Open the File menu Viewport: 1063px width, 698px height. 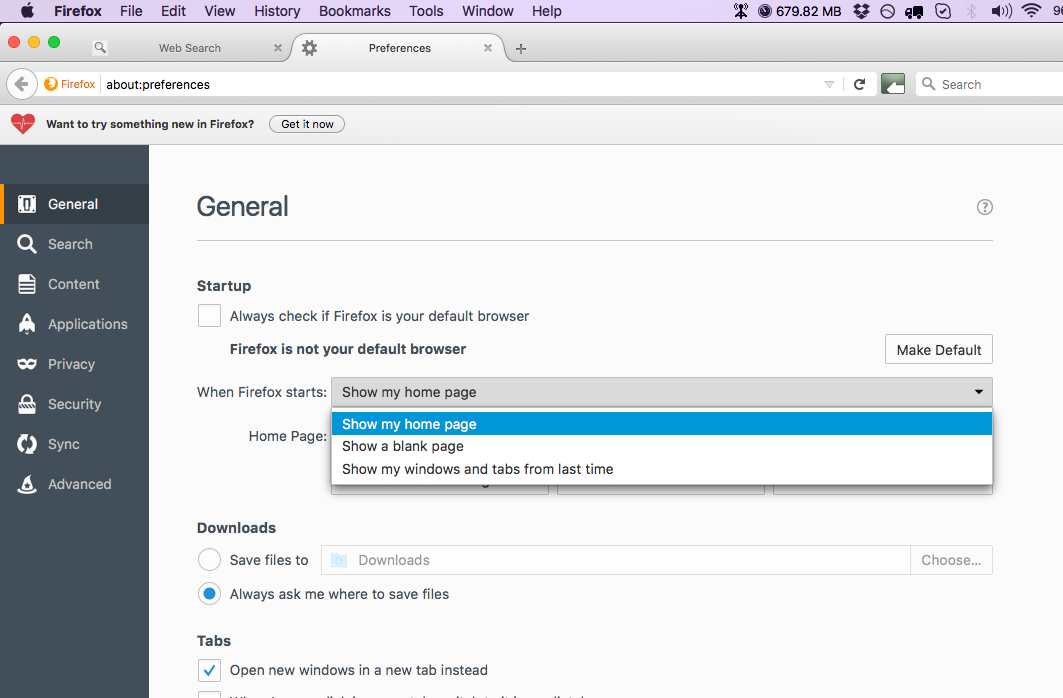pyautogui.click(x=131, y=11)
